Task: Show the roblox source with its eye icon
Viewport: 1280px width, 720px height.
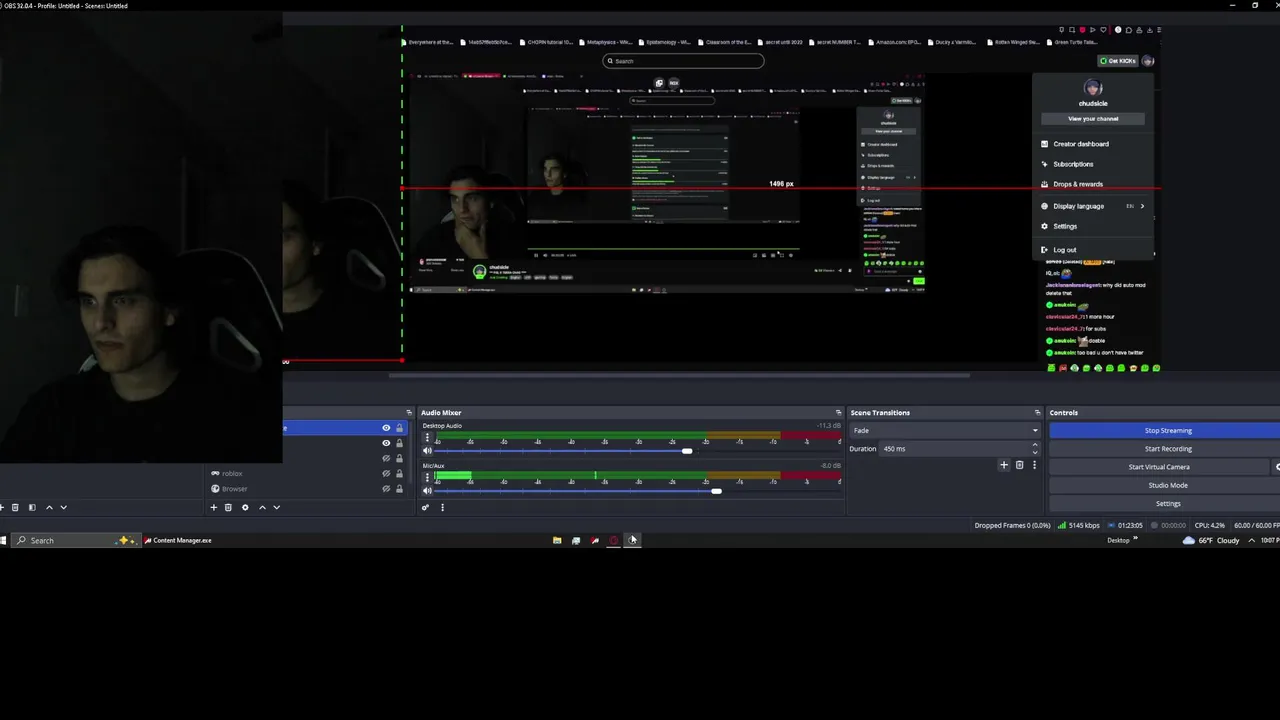Action: click(386, 473)
